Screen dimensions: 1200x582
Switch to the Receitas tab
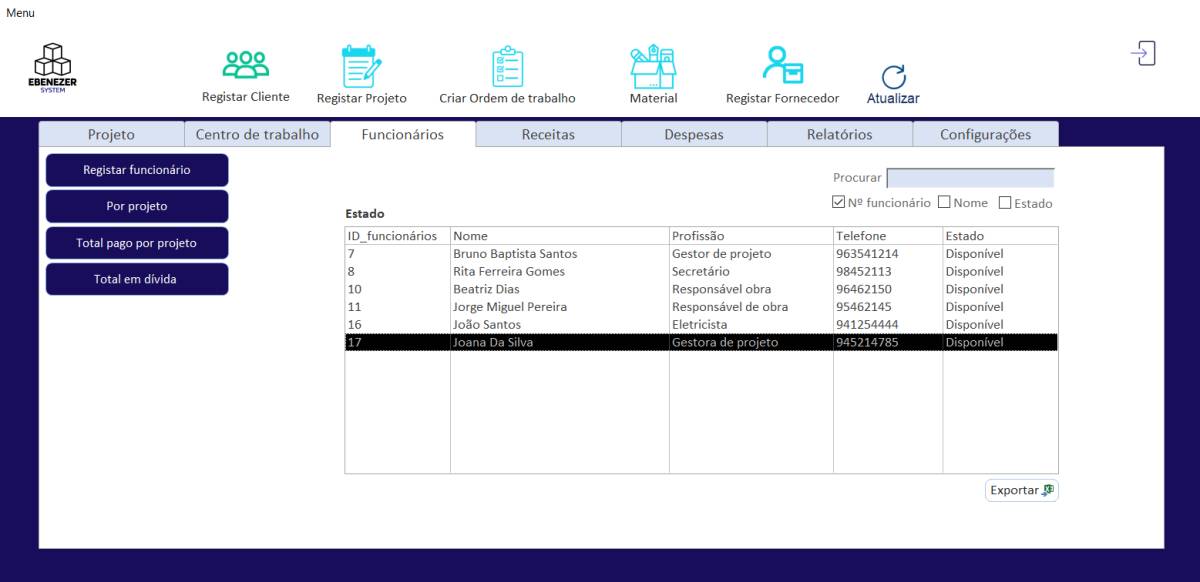tap(549, 134)
